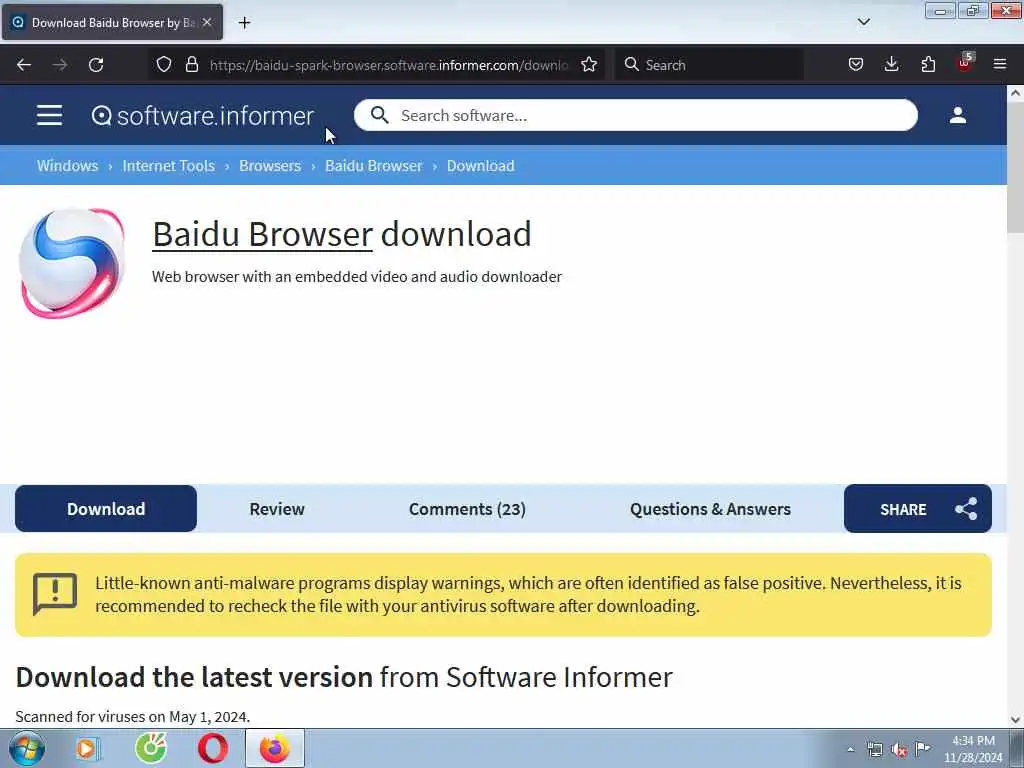Go back to the previous page

pos(24,65)
